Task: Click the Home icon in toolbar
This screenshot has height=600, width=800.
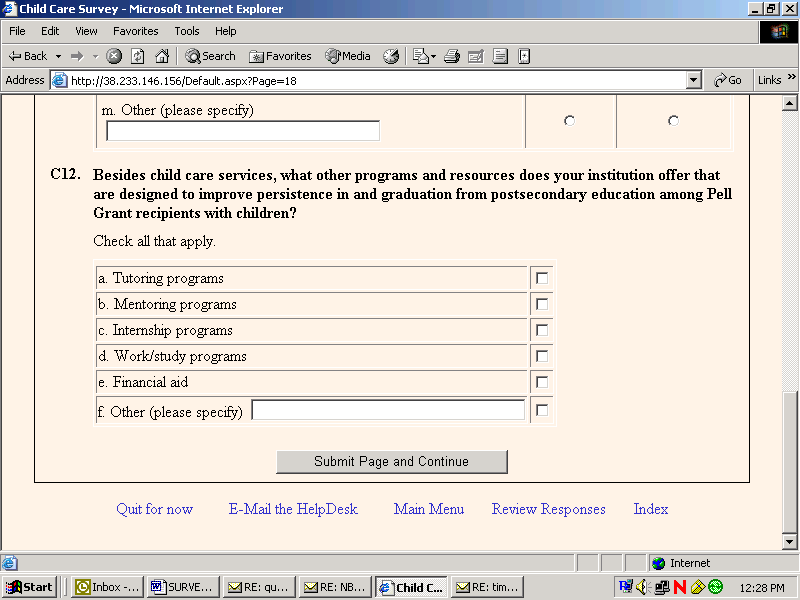Action: point(162,56)
